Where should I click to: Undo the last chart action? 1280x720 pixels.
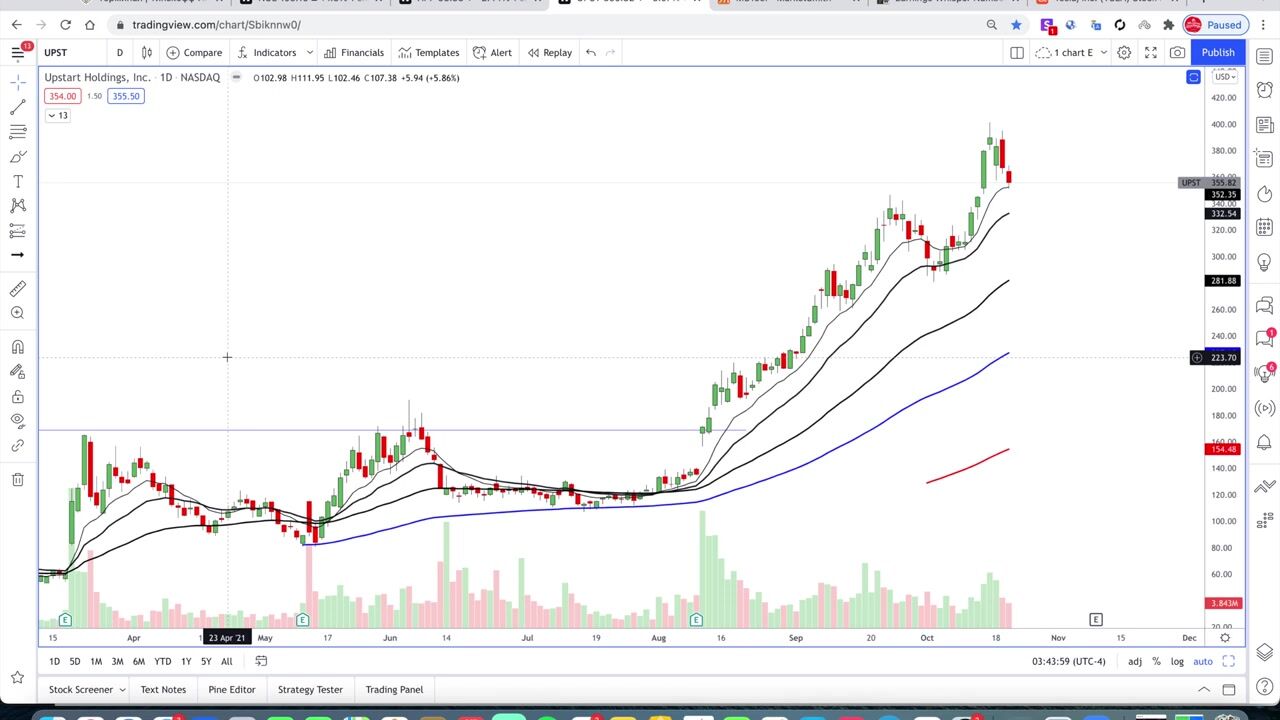coord(591,53)
